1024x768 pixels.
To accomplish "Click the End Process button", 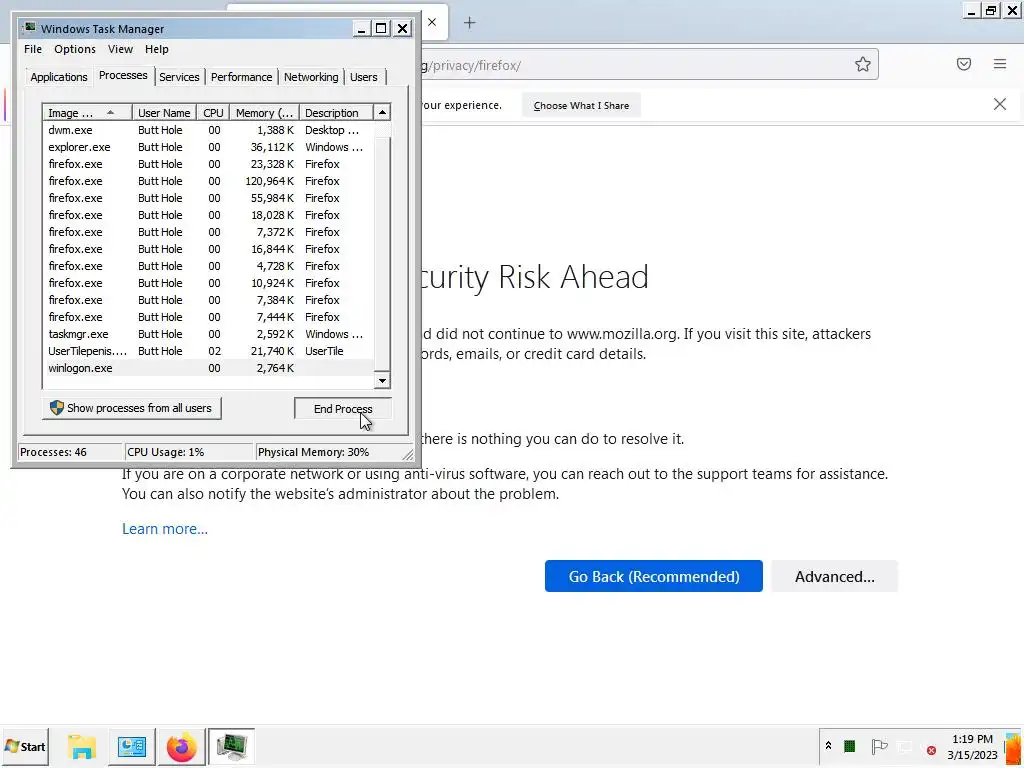I will [x=343, y=409].
